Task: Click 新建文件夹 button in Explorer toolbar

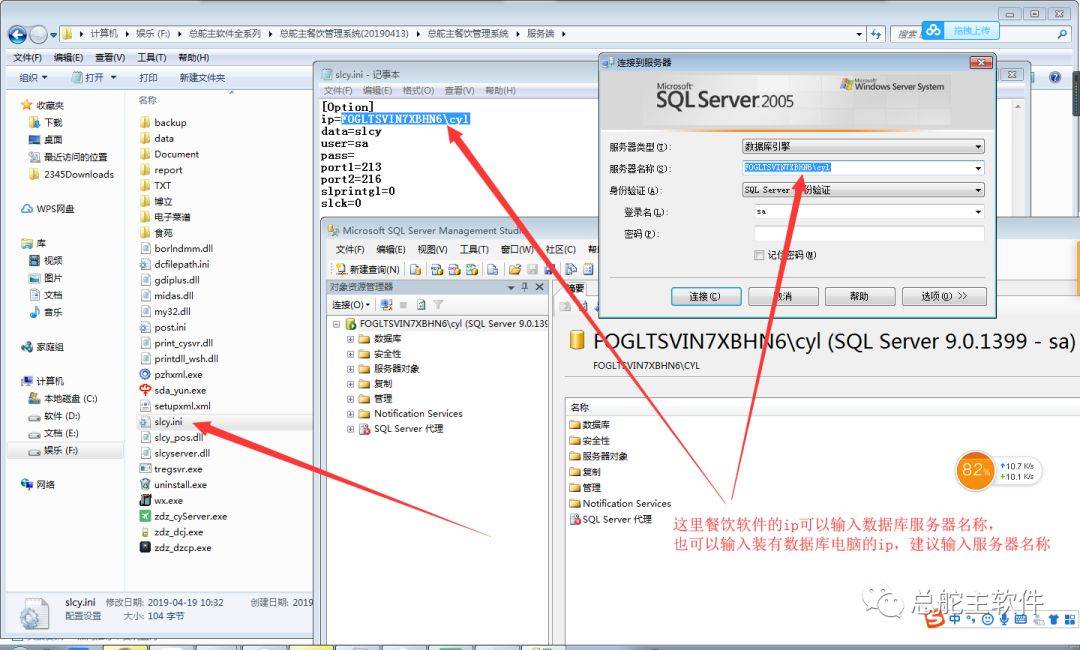Action: [x=202, y=78]
